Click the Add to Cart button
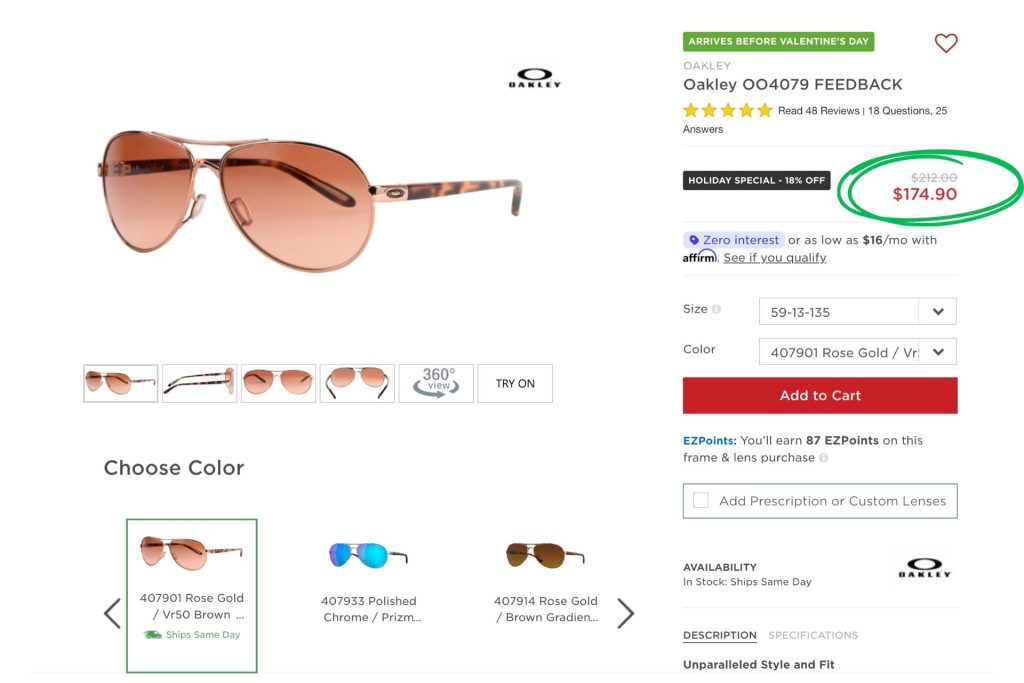Screen dimensions: 1024x683 (819, 395)
